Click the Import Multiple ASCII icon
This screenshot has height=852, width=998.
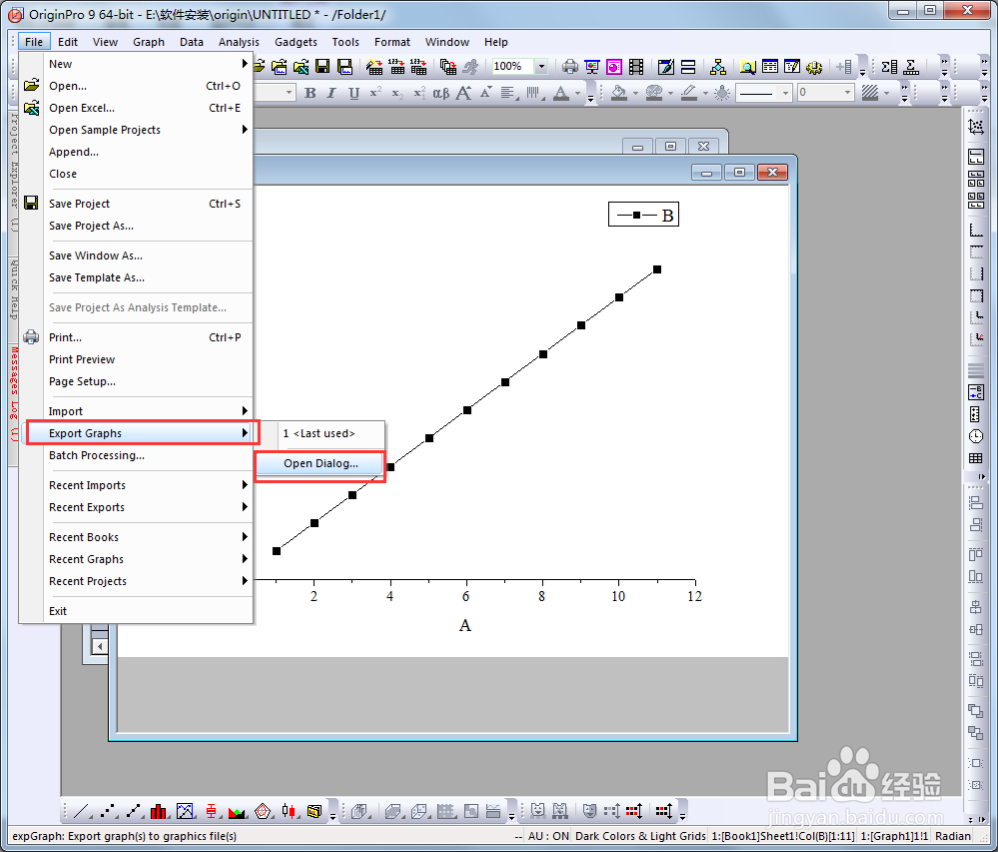coord(418,66)
